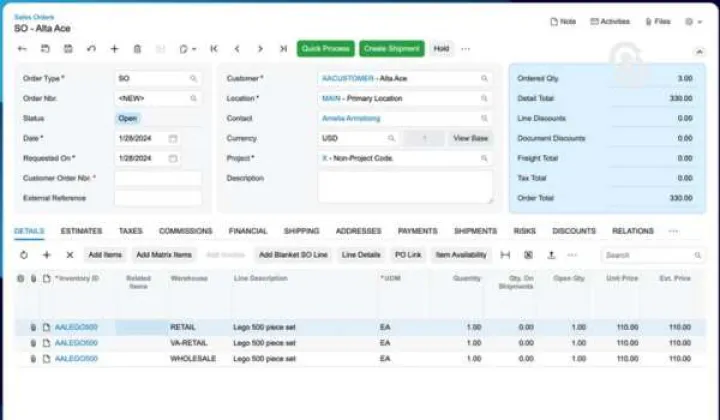Click the back arrow in the toolbar
Image resolution: width=720 pixels, height=420 pixels.
(22, 48)
